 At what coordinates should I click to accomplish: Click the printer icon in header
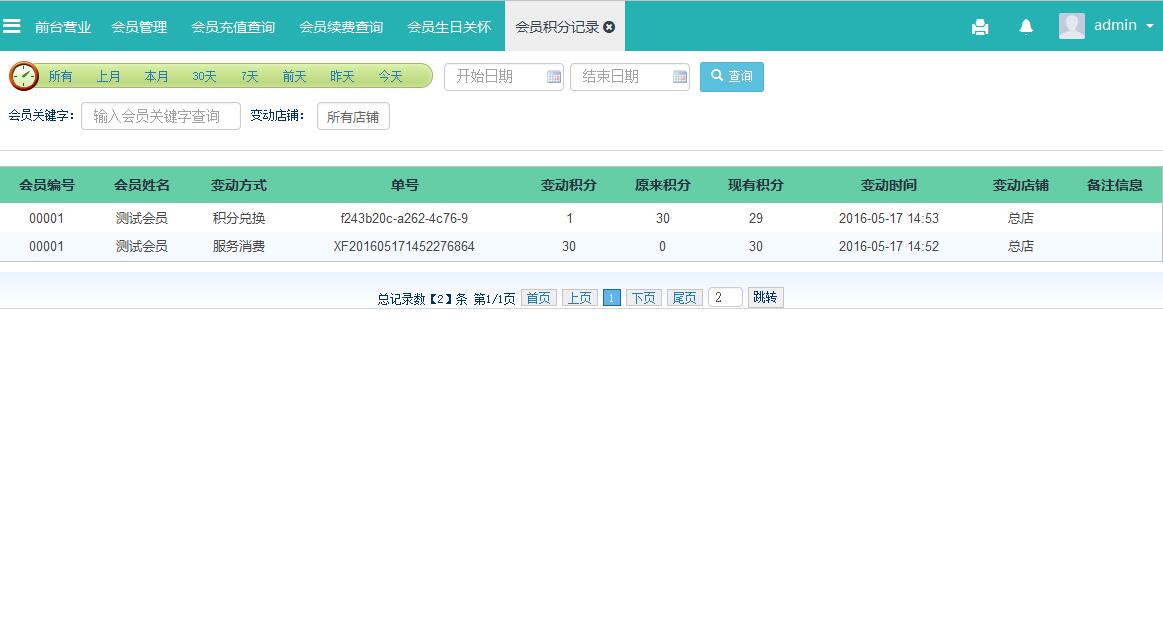[x=980, y=27]
